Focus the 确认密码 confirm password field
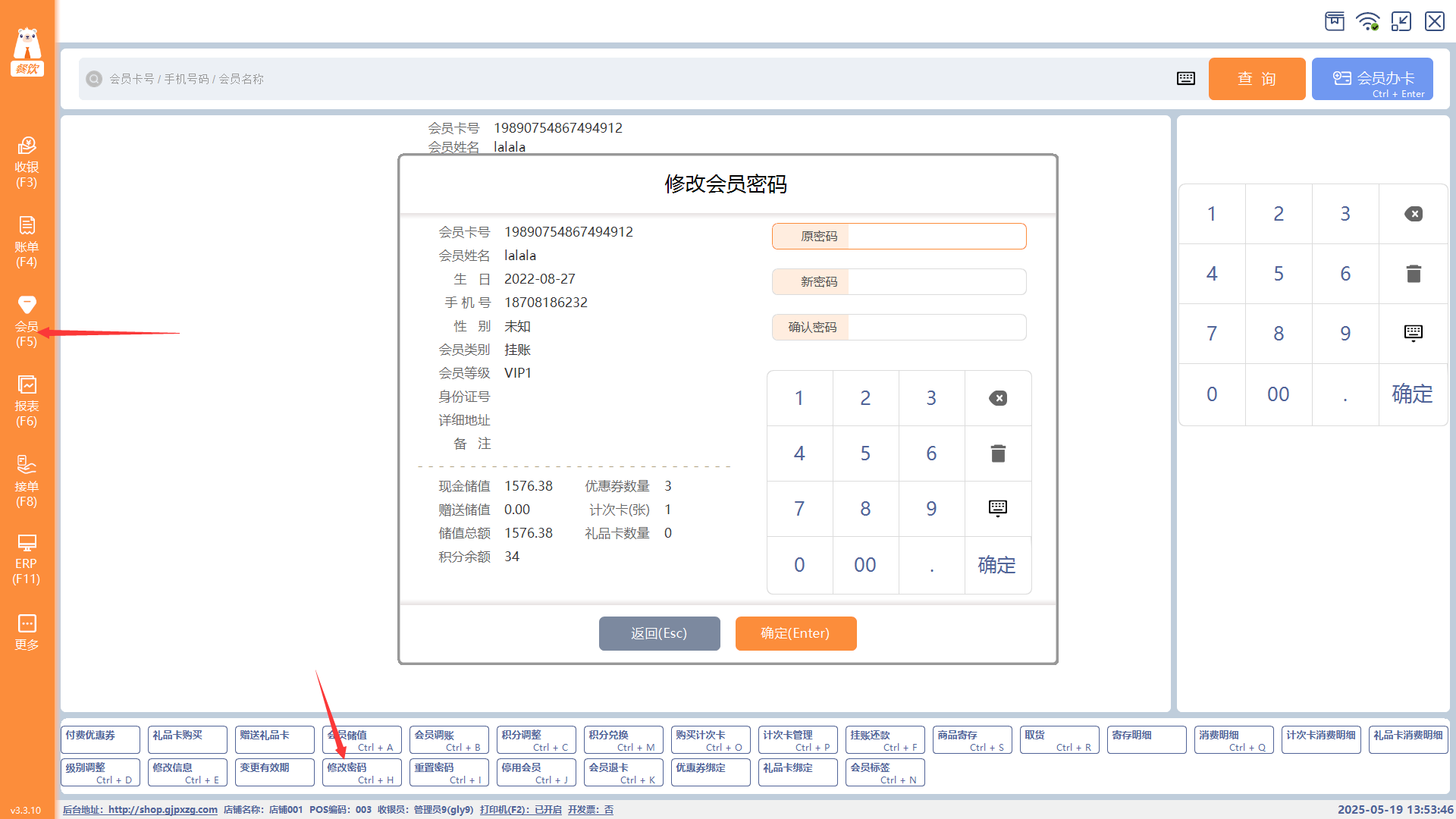Image resolution: width=1456 pixels, height=819 pixels. click(936, 328)
